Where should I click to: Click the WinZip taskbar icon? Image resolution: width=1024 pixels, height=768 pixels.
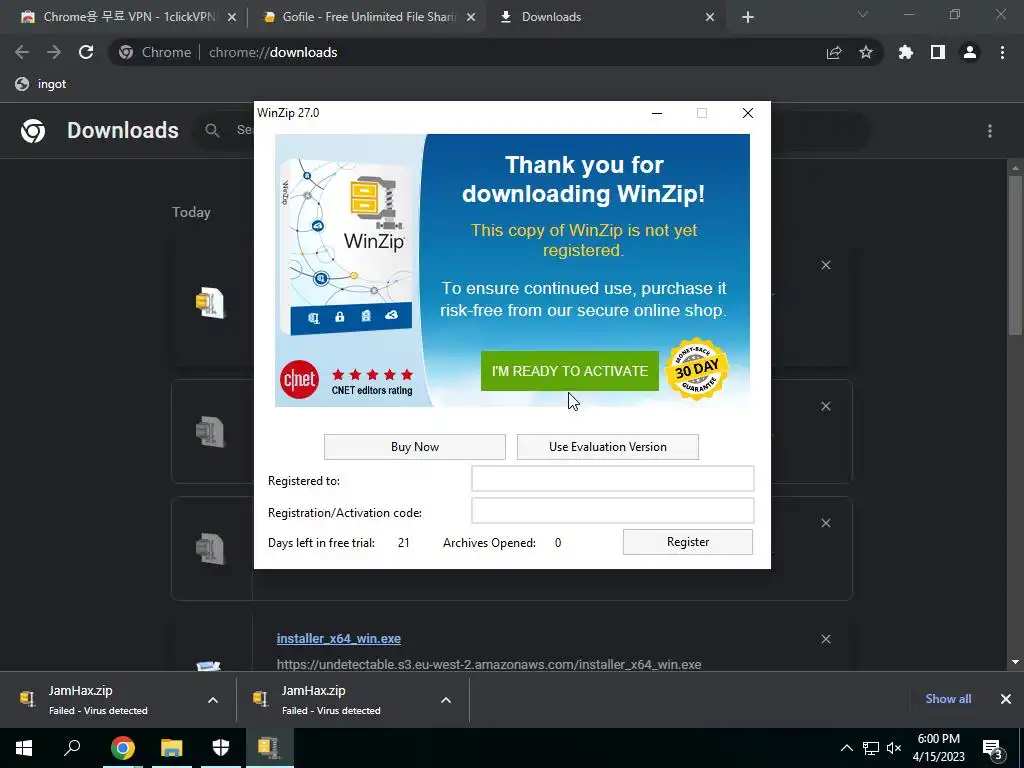(269, 748)
